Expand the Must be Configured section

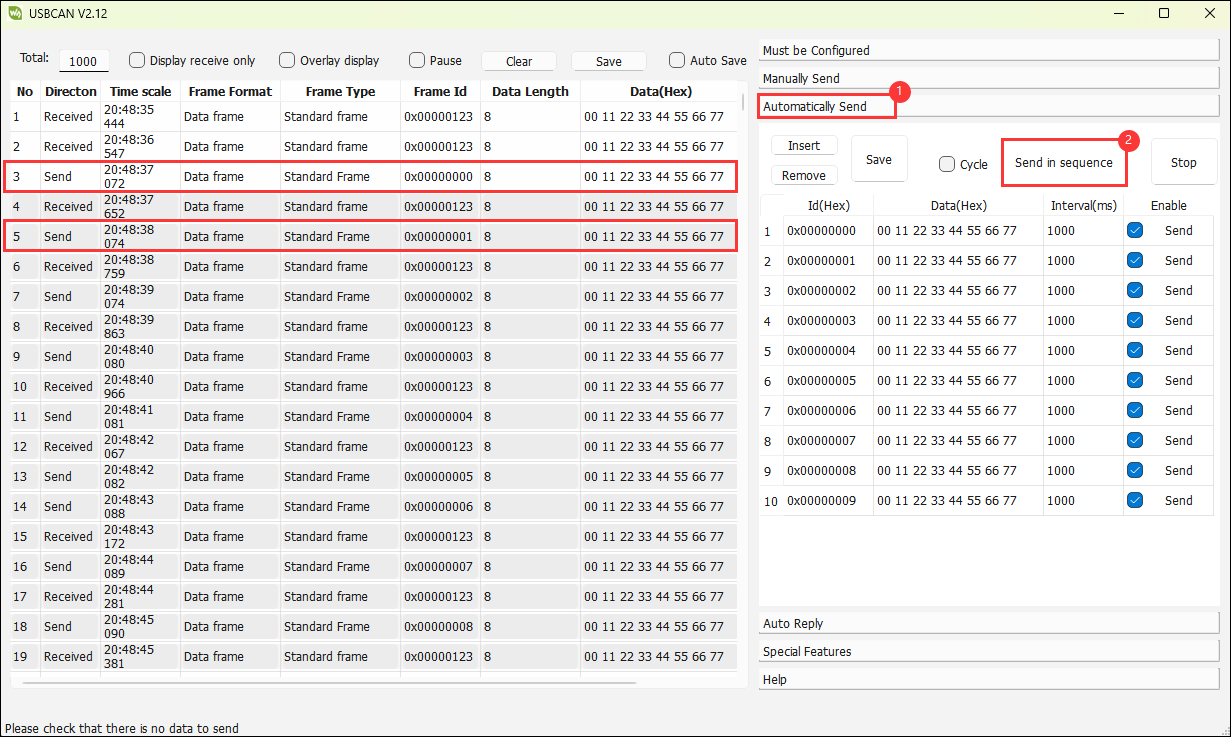[988, 50]
